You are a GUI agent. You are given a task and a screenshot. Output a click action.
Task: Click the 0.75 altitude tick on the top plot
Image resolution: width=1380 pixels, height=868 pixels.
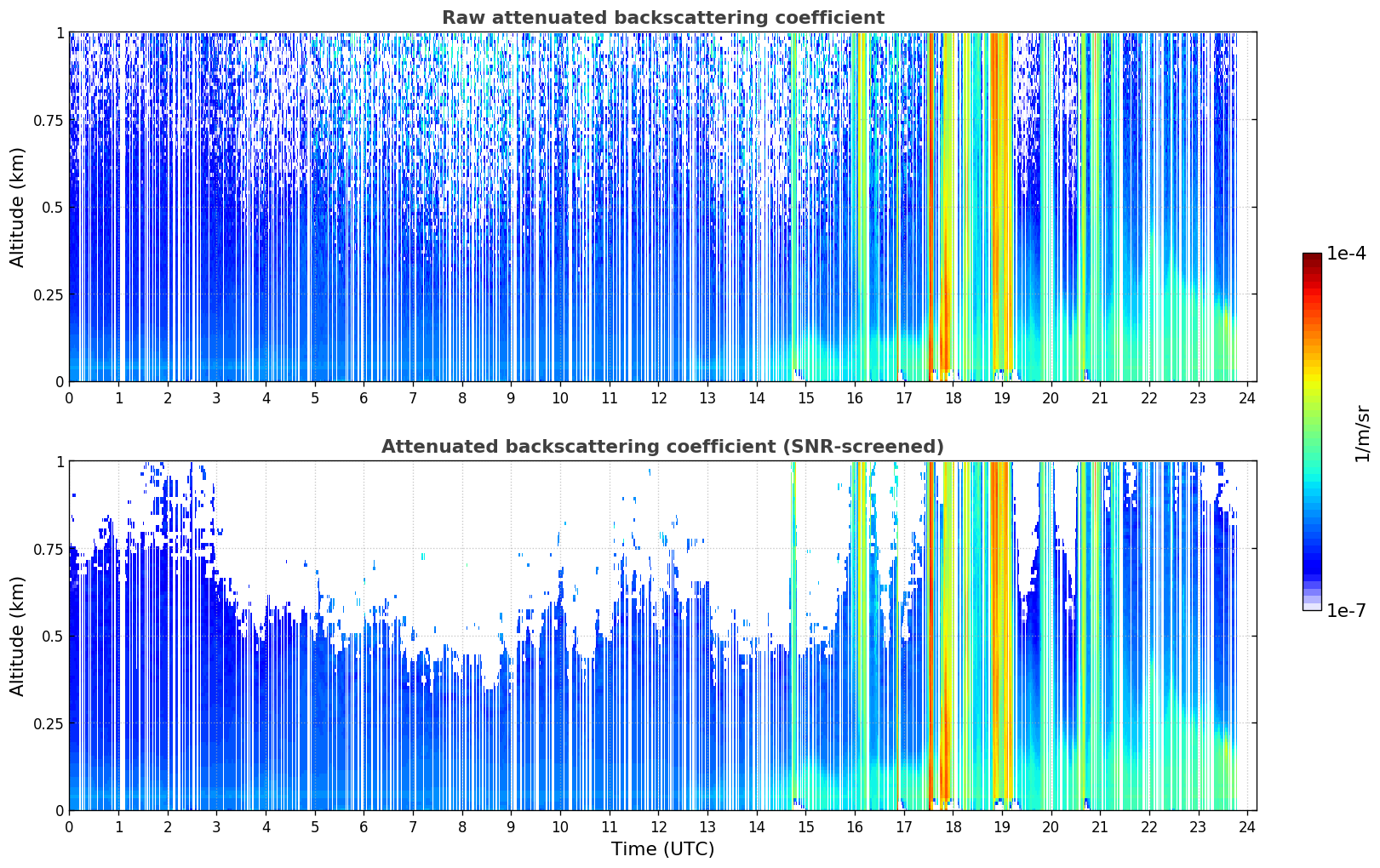pos(49,120)
